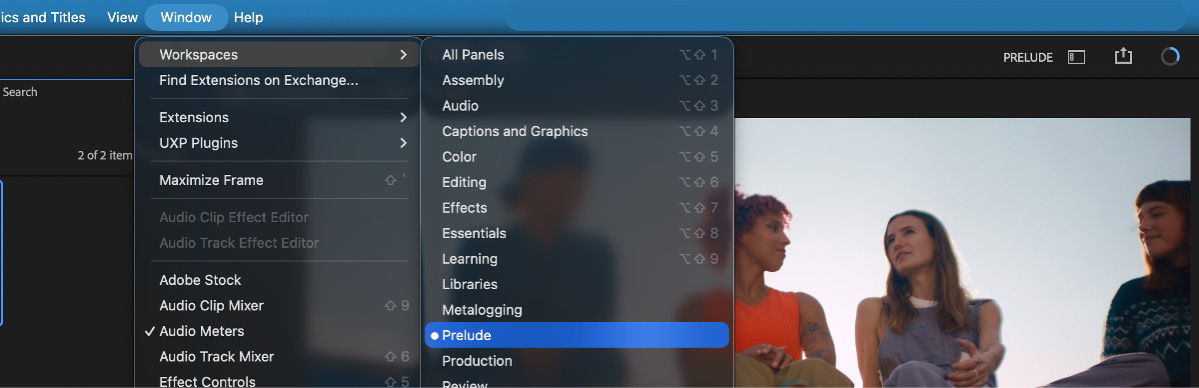The height and width of the screenshot is (388, 1199).
Task: Switch to Libraries workspace
Action: (577, 284)
